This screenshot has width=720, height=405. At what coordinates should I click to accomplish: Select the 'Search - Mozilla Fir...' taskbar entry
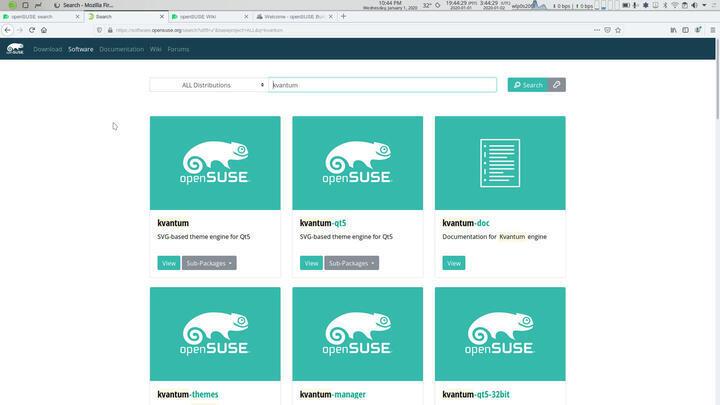pos(84,5)
